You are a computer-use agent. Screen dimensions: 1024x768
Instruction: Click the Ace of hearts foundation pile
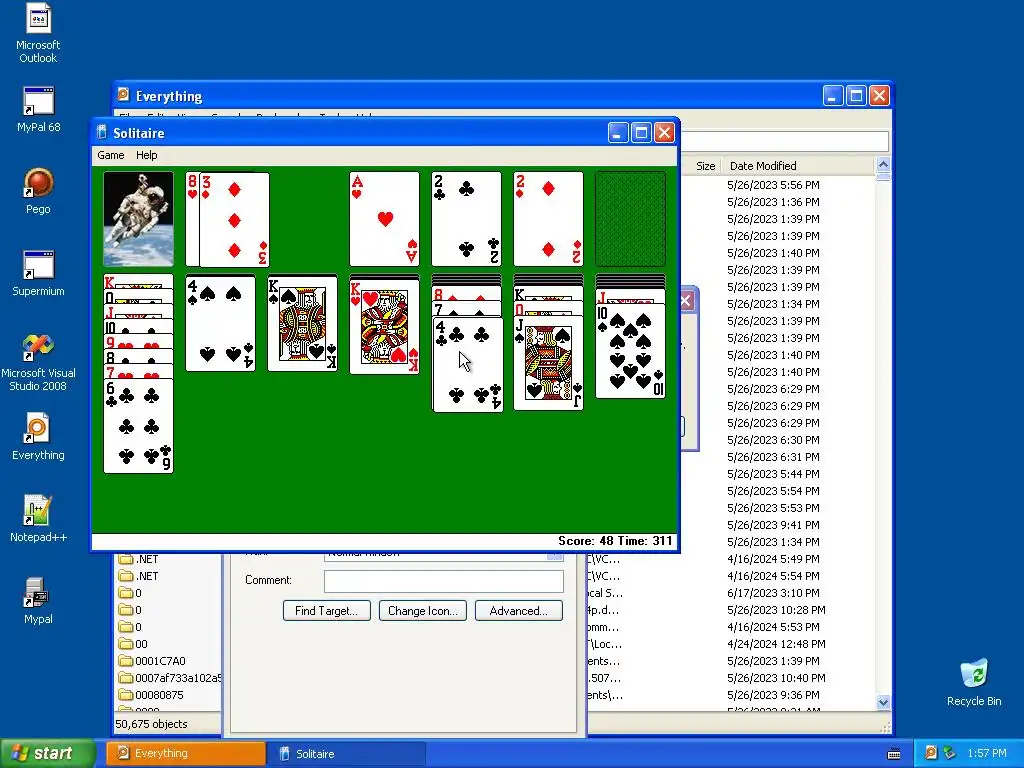(385, 219)
